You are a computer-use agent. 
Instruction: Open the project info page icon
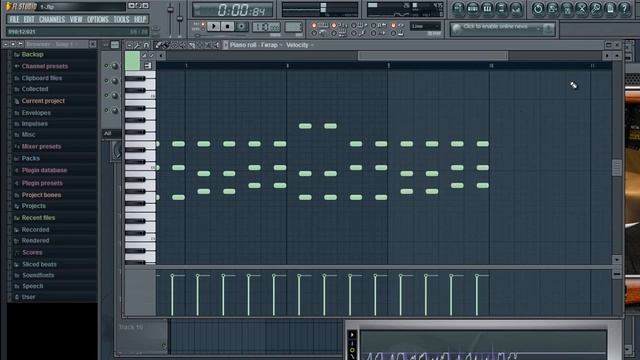coord(610,8)
